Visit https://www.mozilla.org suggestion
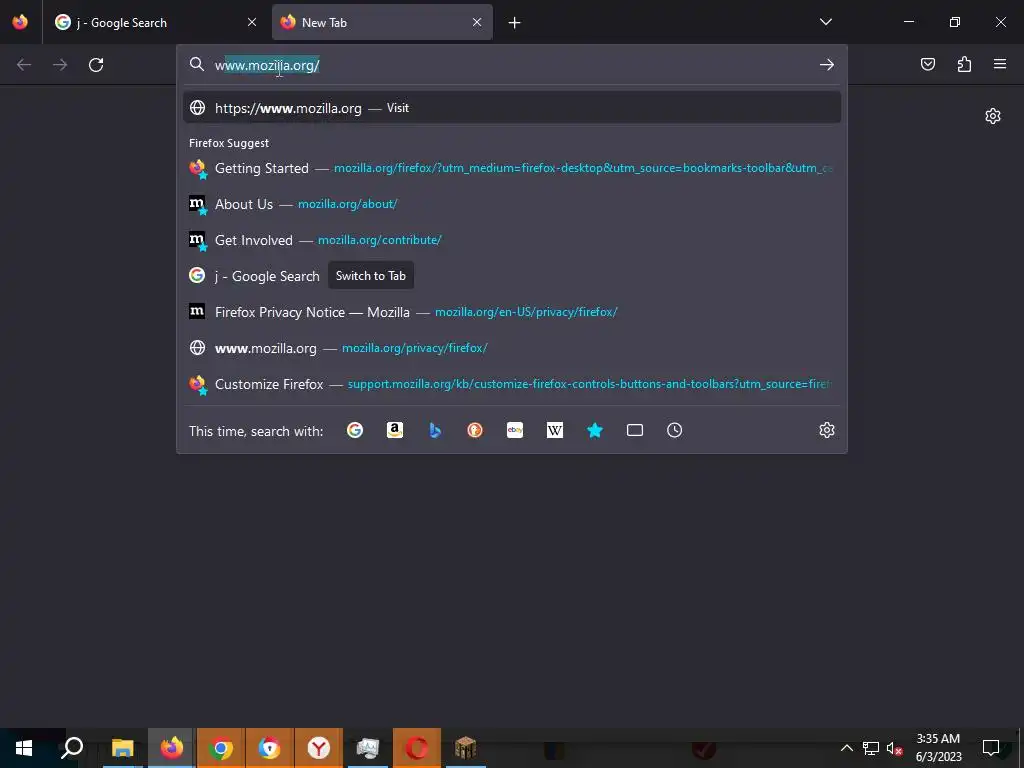 click(512, 108)
